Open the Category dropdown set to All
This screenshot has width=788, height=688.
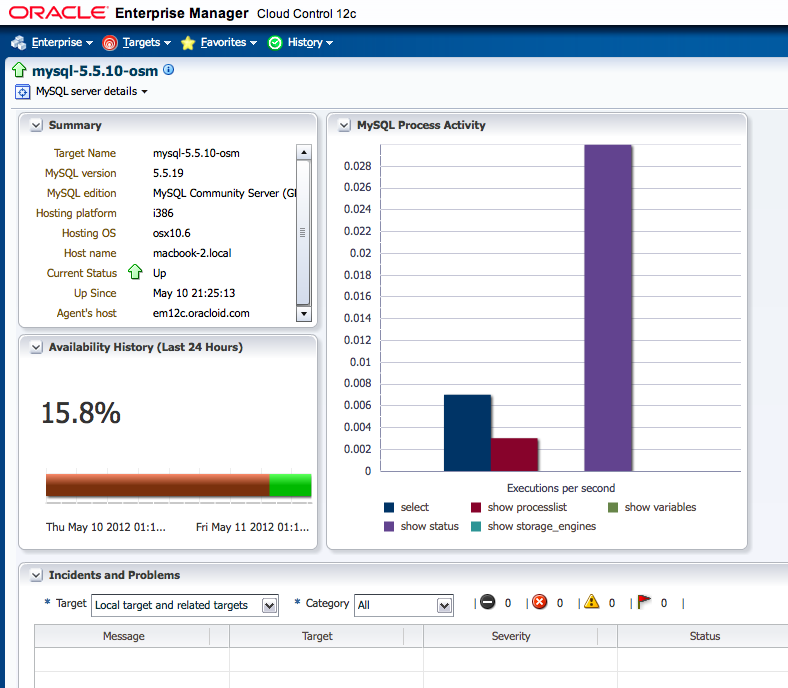click(445, 605)
